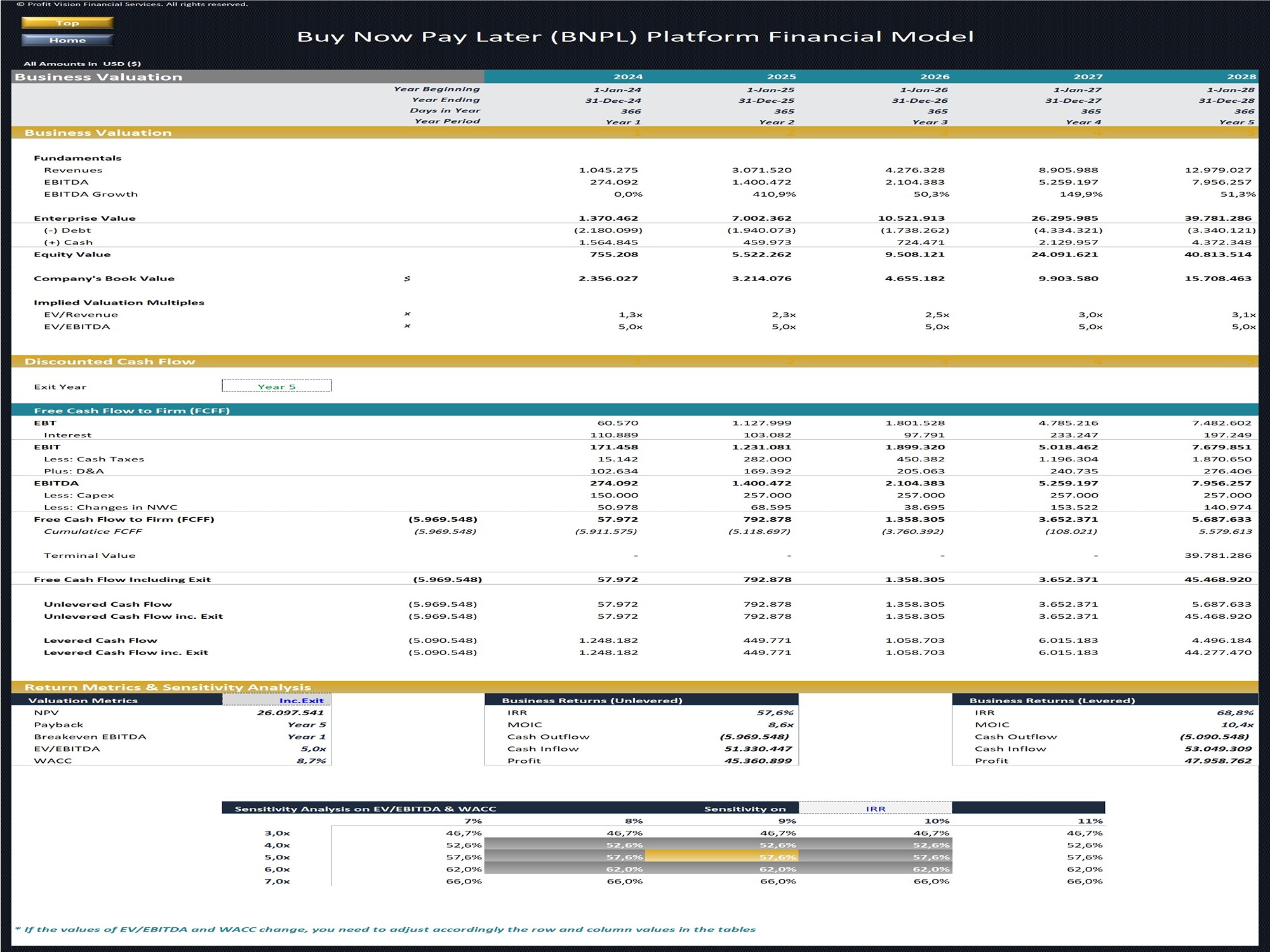
Task: Click the 2024 EV/Revenue multiple 1,3x
Action: 631,314
